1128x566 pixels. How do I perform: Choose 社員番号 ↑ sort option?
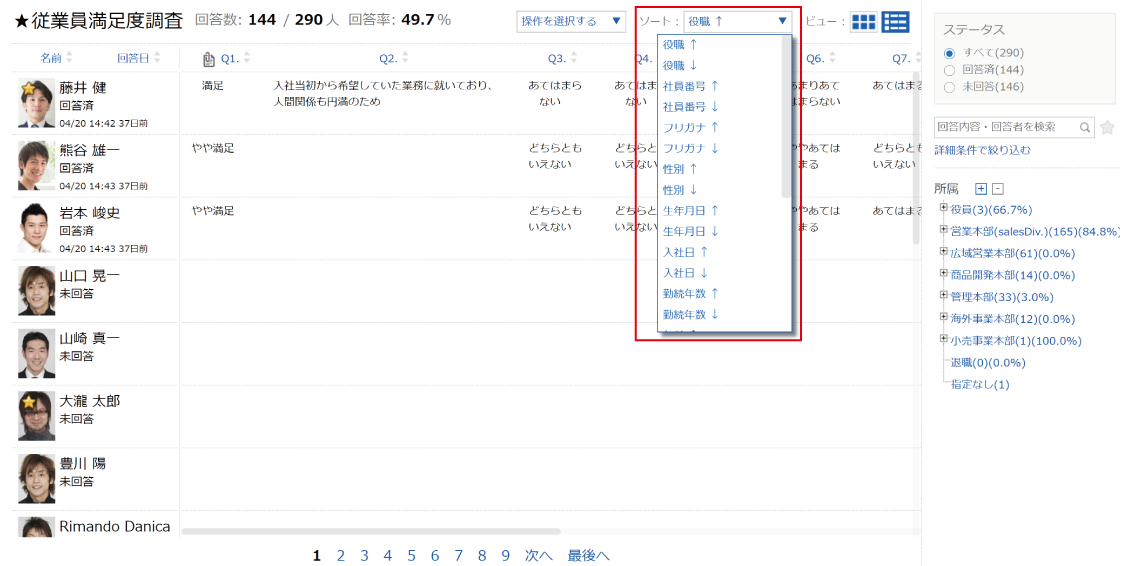click(x=691, y=86)
